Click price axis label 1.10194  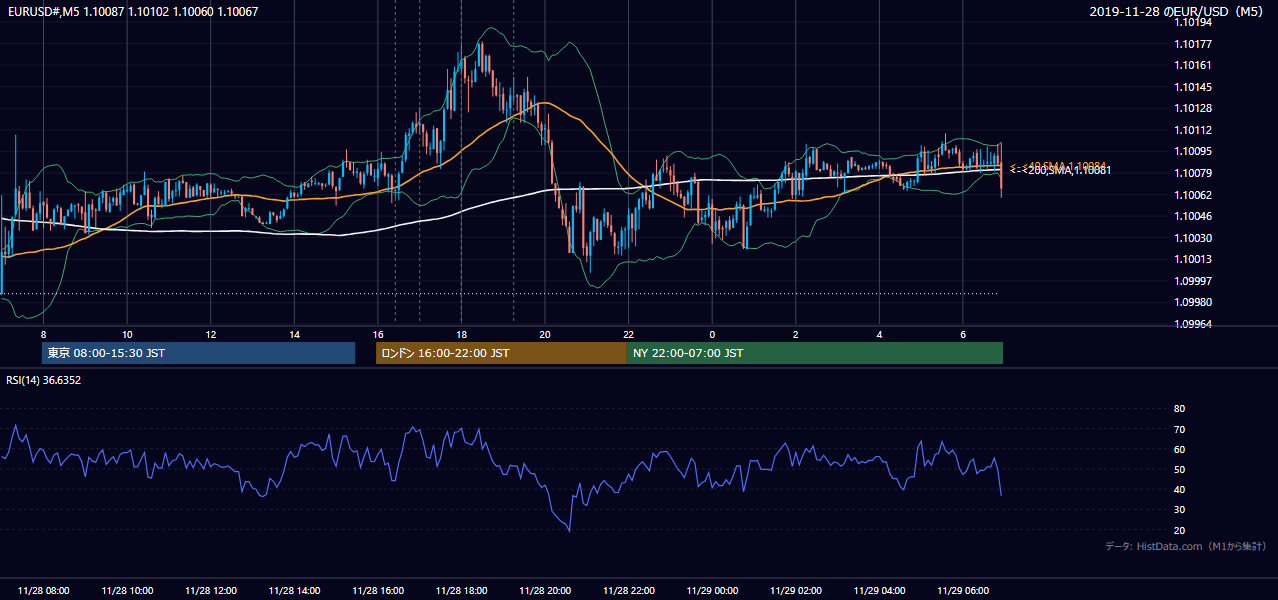pos(1192,22)
